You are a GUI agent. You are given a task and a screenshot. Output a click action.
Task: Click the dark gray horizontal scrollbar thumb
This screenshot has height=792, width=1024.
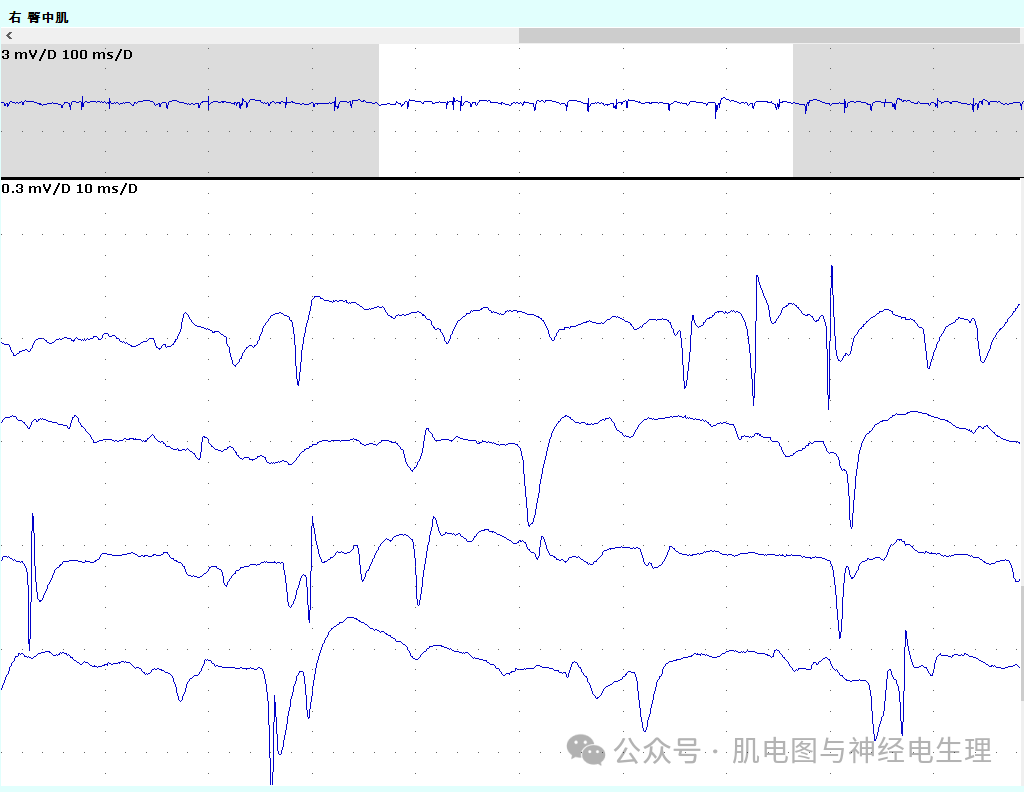point(768,35)
